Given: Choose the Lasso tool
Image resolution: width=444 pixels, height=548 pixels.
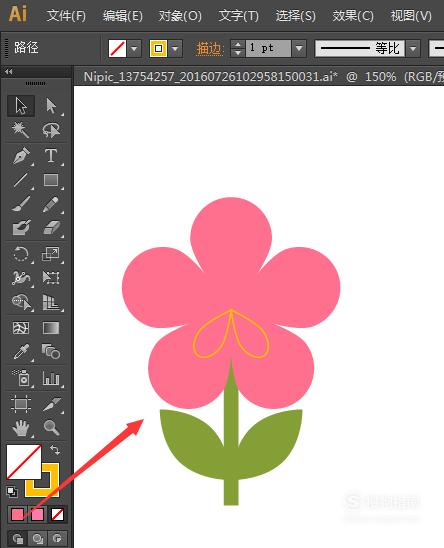Looking at the screenshot, I should pyautogui.click(x=51, y=130).
